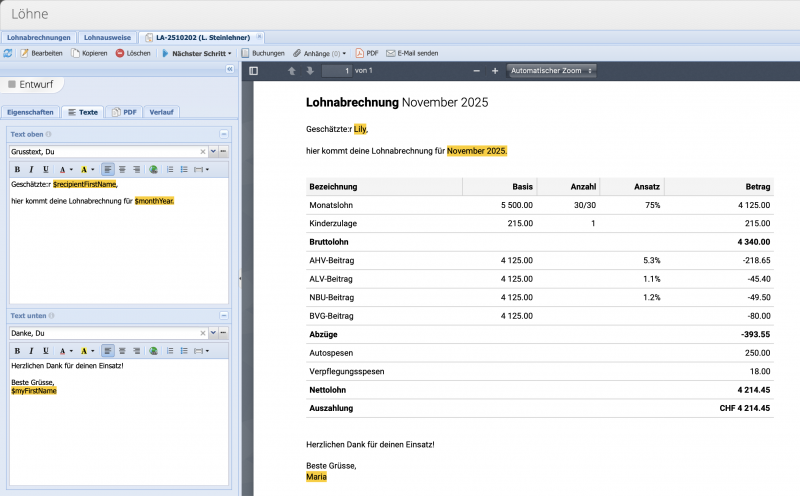
Task: Open the Grusstext, Du dropdown arrow
Action: point(213,152)
